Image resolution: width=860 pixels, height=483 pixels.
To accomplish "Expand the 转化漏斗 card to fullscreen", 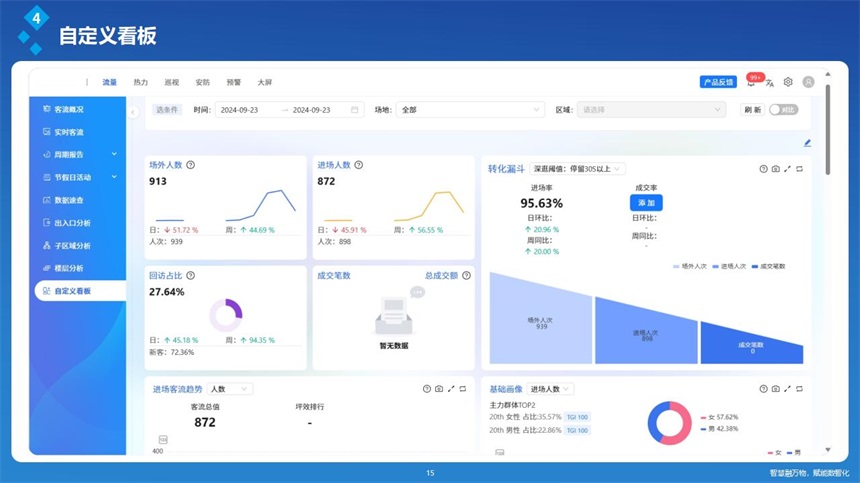I will (787, 169).
